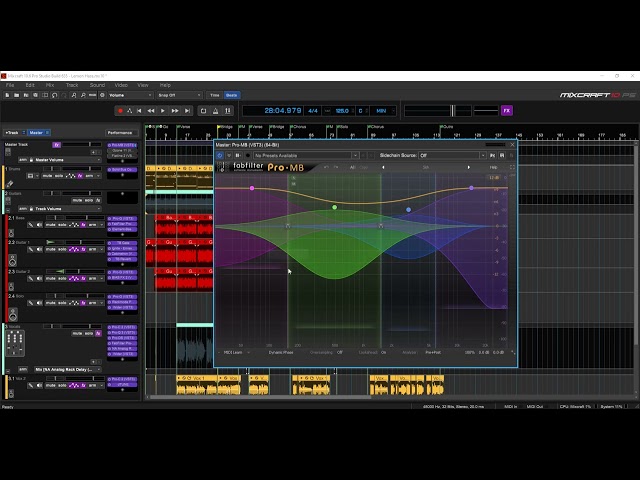Open the Track Volume dropdown on Guitars track
Image resolution: width=640 pixels, height=480 pixels.
click(67, 209)
